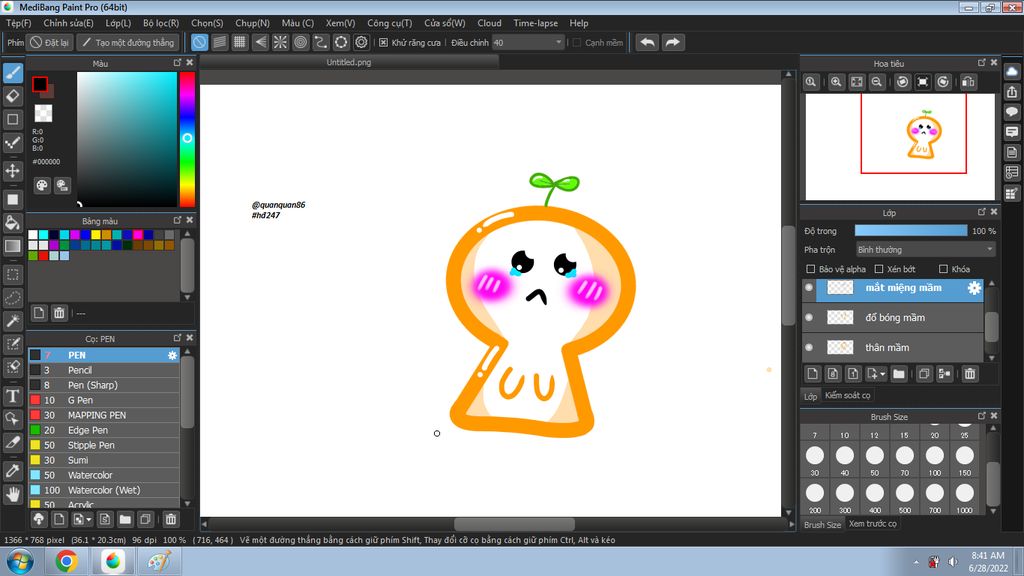Choose the Move tool
The image size is (1024, 576).
point(13,170)
